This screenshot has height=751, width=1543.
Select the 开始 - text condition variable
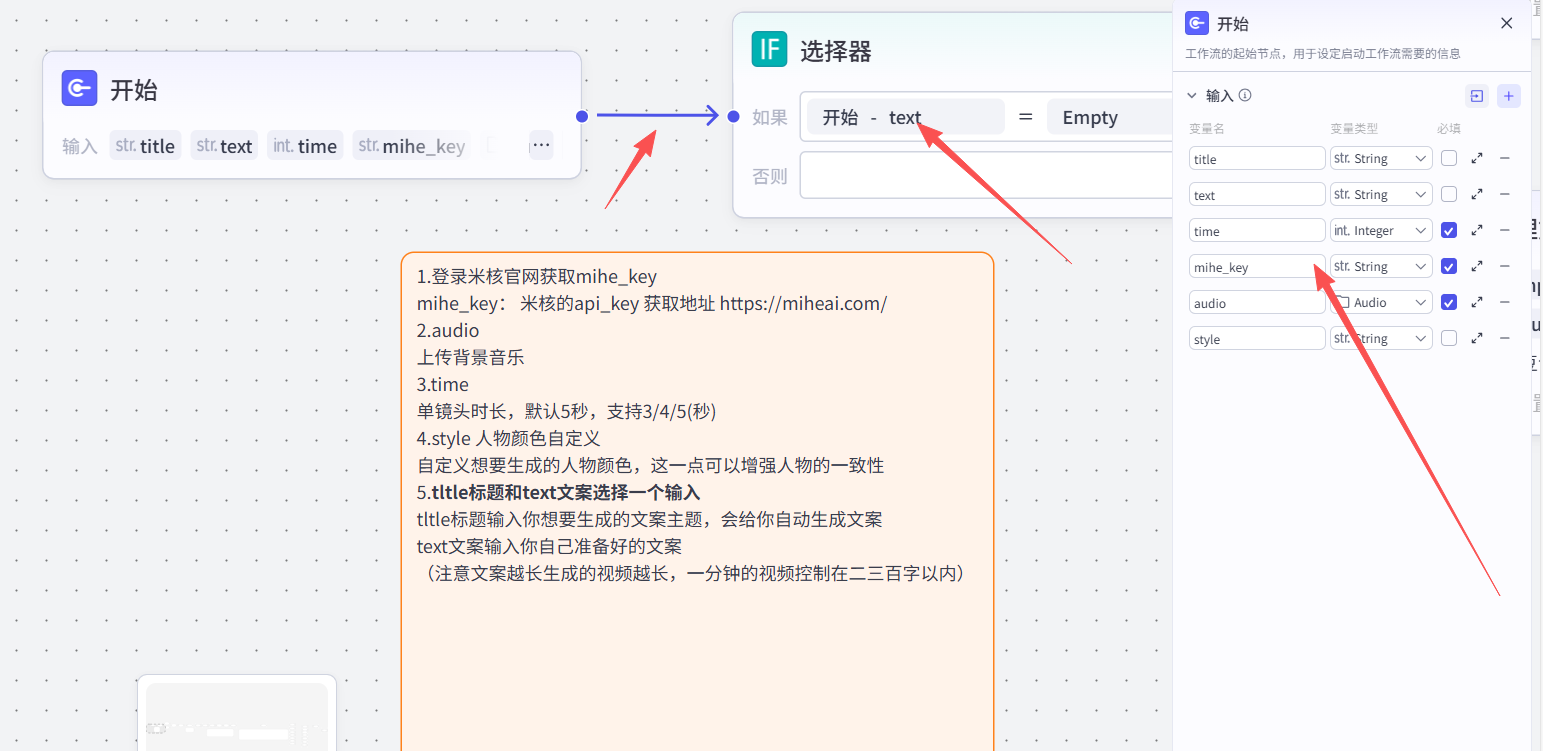pos(904,117)
